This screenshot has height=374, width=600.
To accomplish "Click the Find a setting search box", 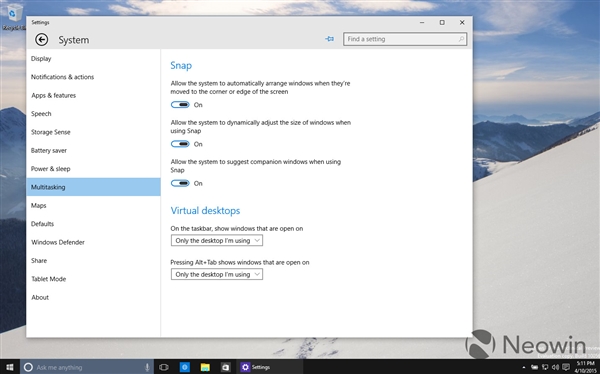I will point(405,39).
